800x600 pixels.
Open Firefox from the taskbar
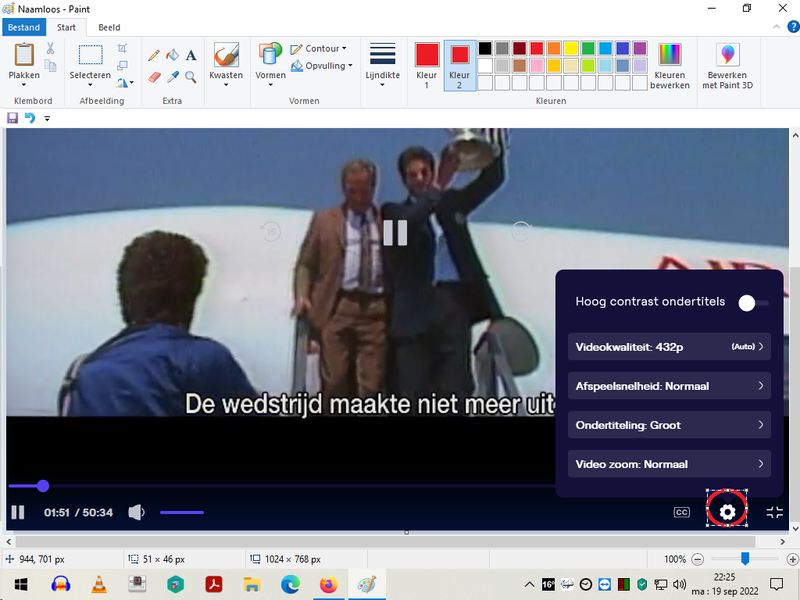click(329, 584)
